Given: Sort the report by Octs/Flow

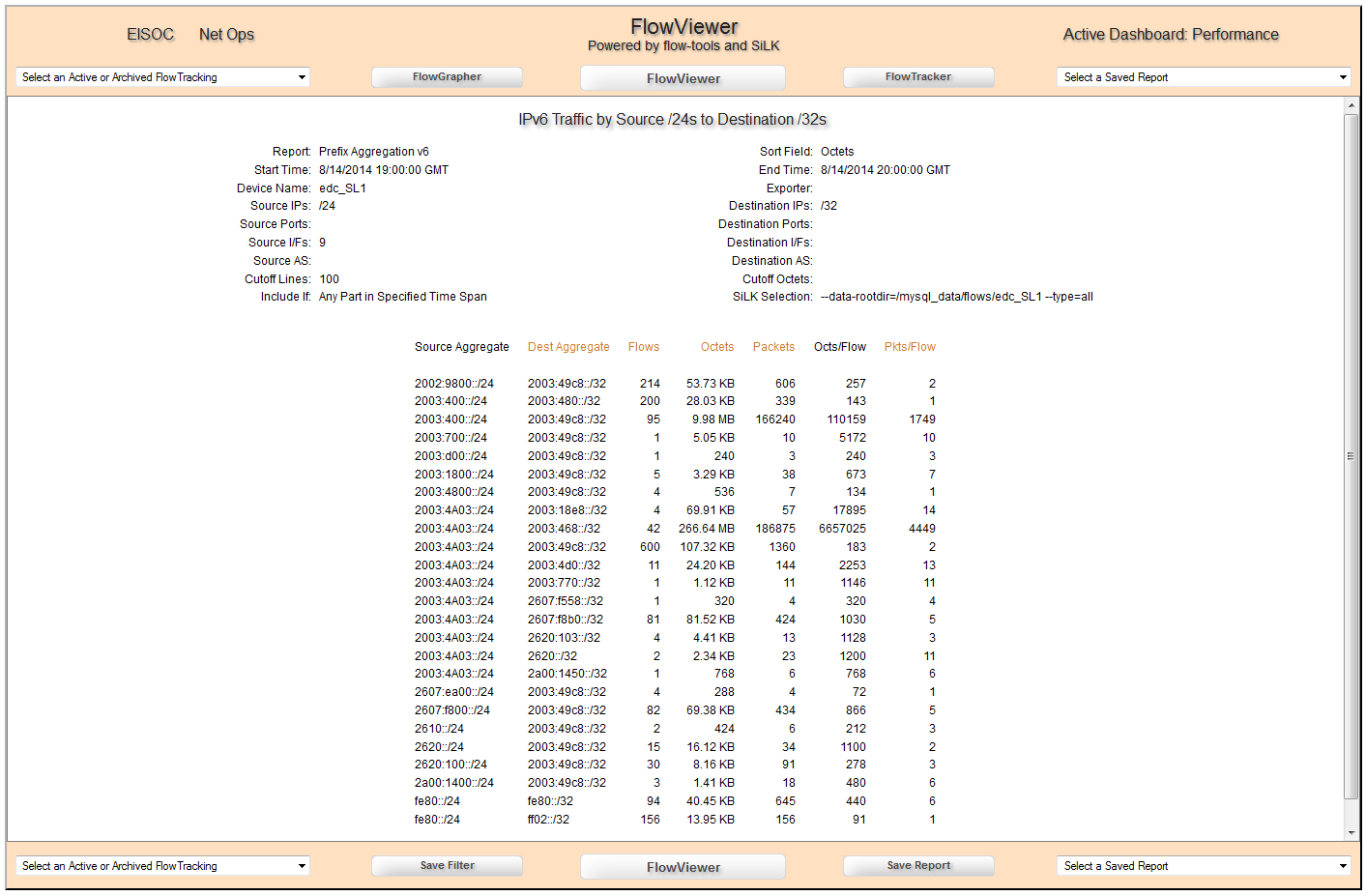Looking at the screenshot, I should (x=839, y=346).
